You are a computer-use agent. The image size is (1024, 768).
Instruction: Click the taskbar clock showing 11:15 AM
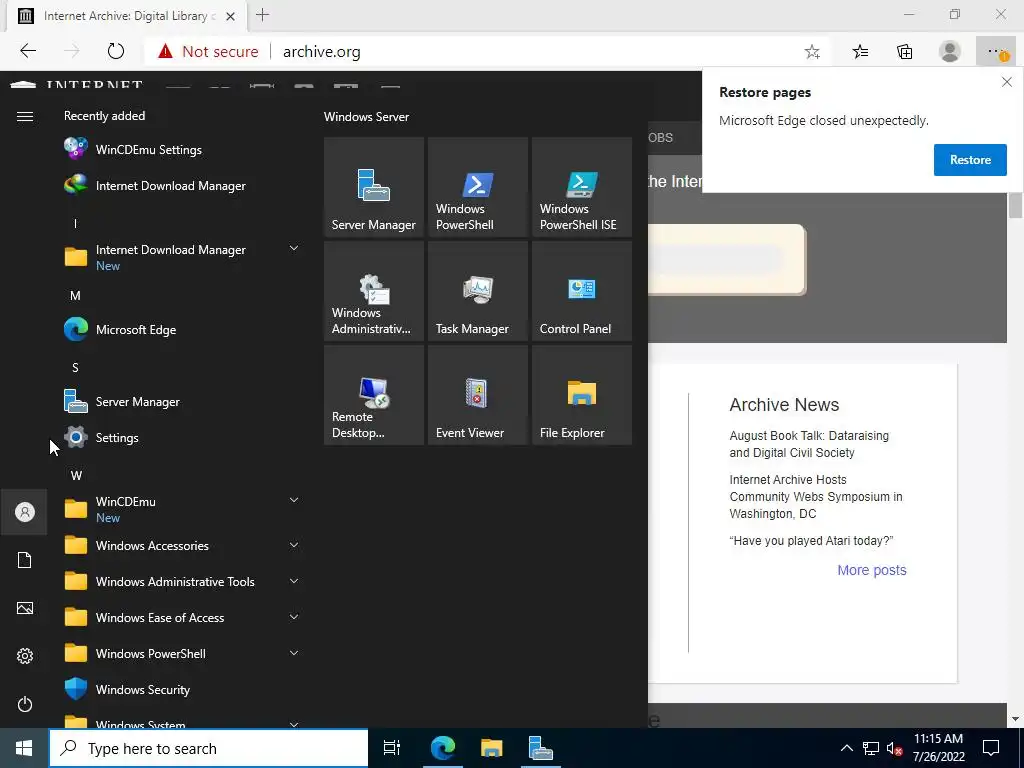pos(938,748)
